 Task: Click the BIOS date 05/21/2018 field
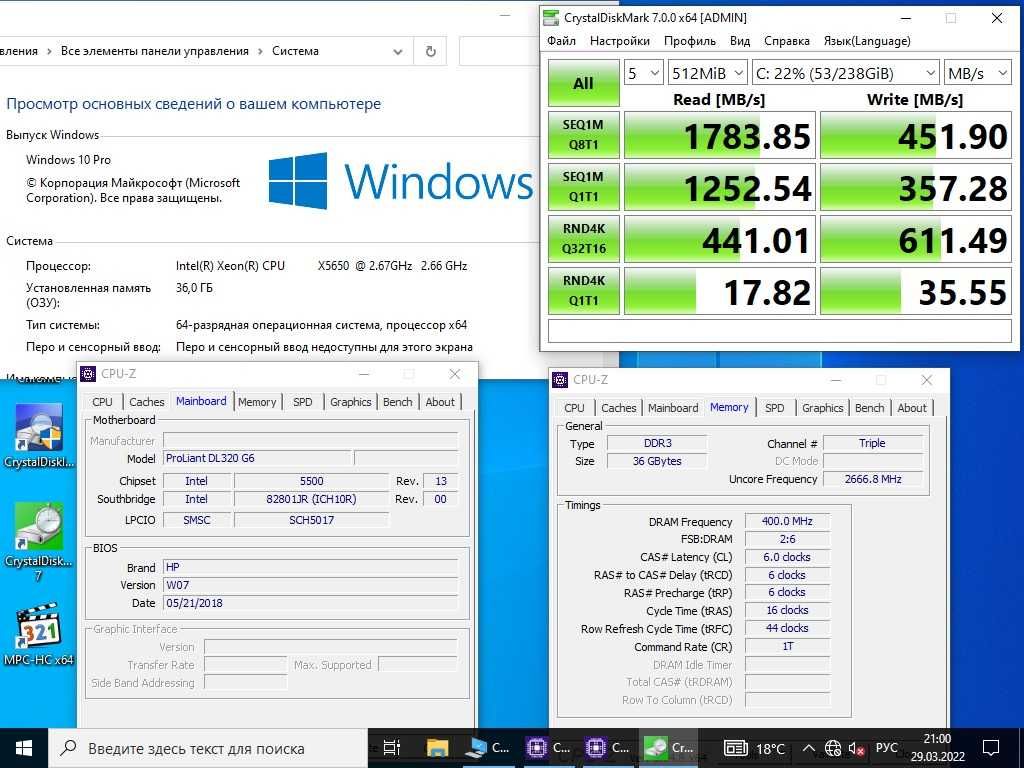310,603
